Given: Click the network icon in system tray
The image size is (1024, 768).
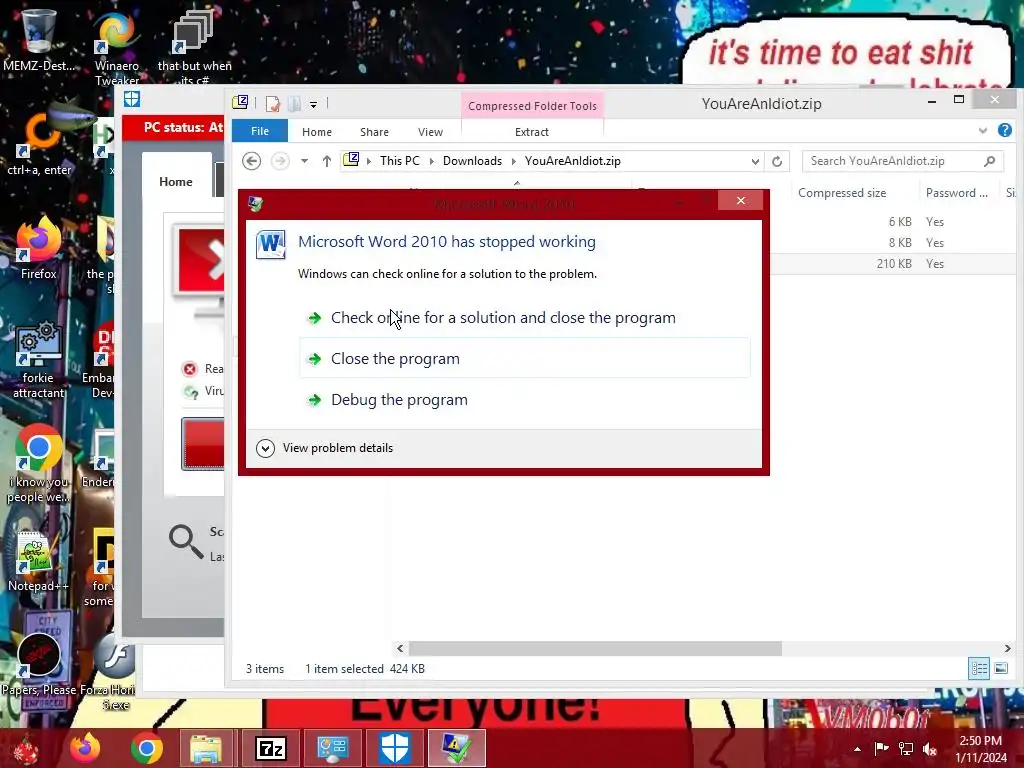Looking at the screenshot, I should (906, 748).
